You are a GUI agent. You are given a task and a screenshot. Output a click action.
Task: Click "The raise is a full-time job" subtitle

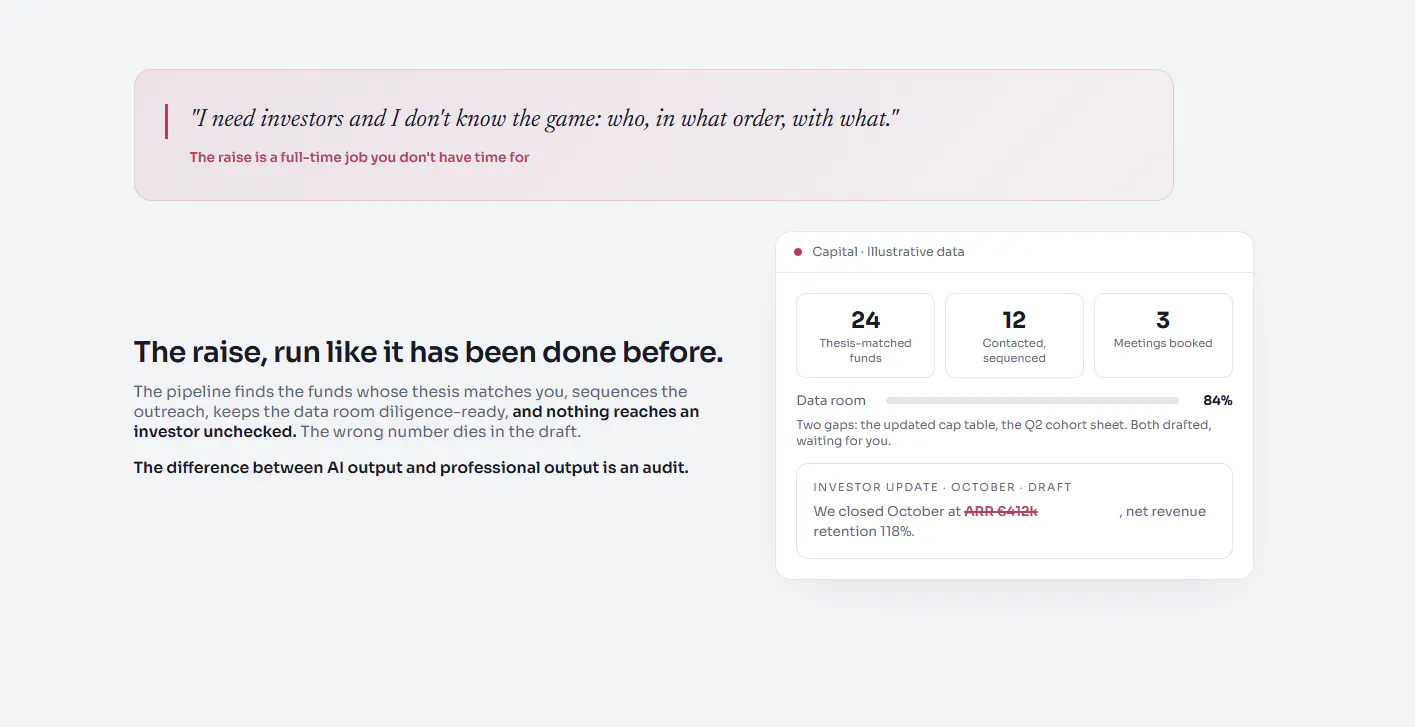(359, 157)
